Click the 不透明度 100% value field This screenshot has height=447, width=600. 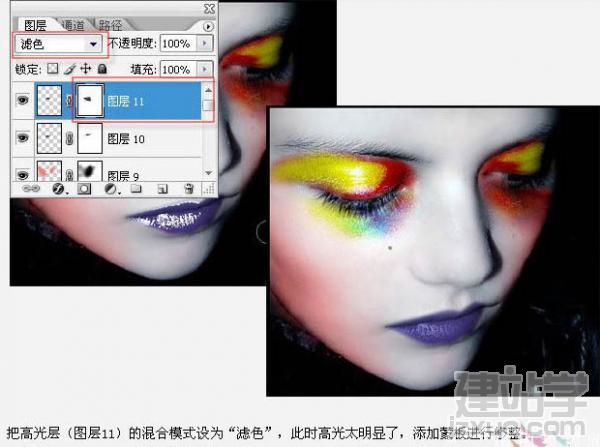[178, 44]
